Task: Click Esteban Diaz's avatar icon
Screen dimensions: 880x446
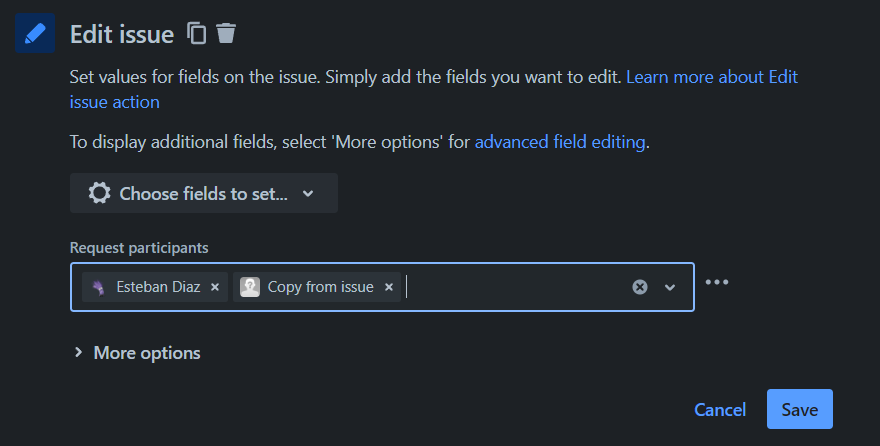Action: [x=99, y=287]
